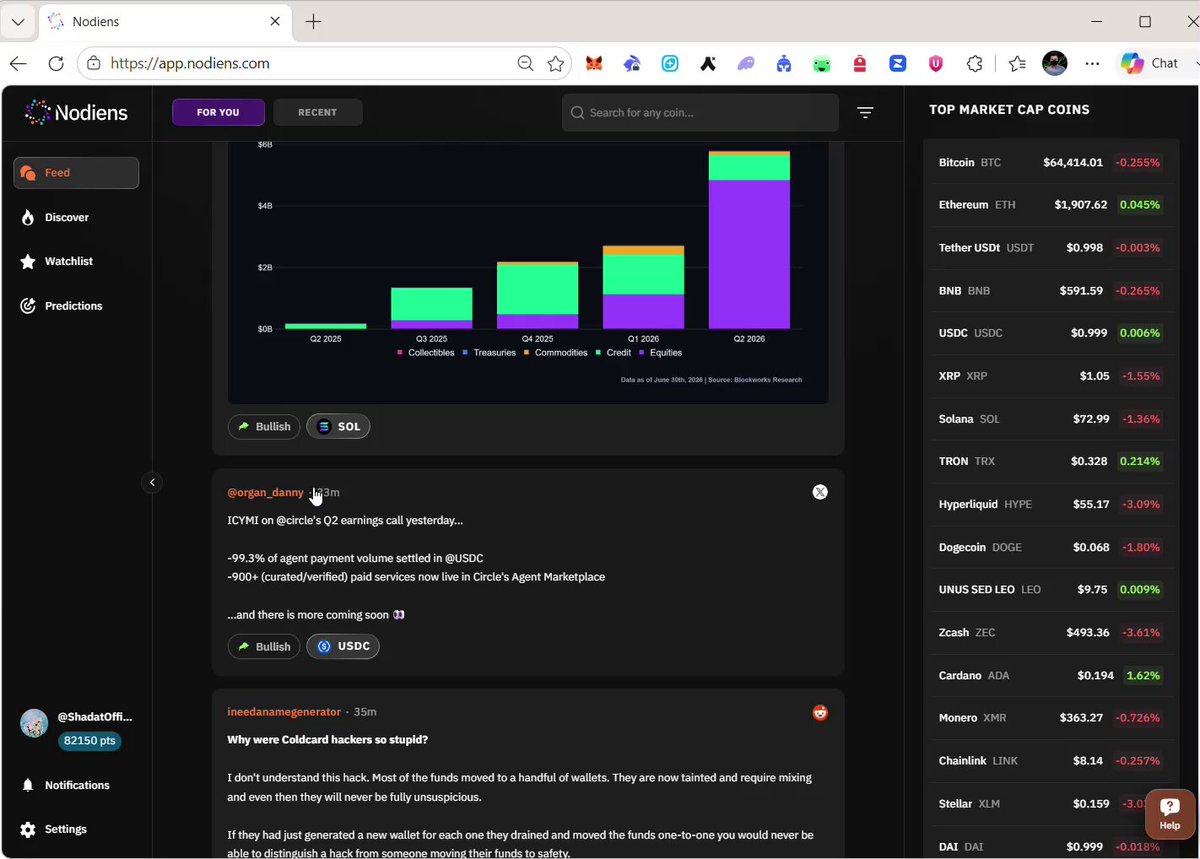Viewport: 1200px width, 859px height.
Task: Open Copilot Chat in the browser
Action: click(x=1148, y=63)
